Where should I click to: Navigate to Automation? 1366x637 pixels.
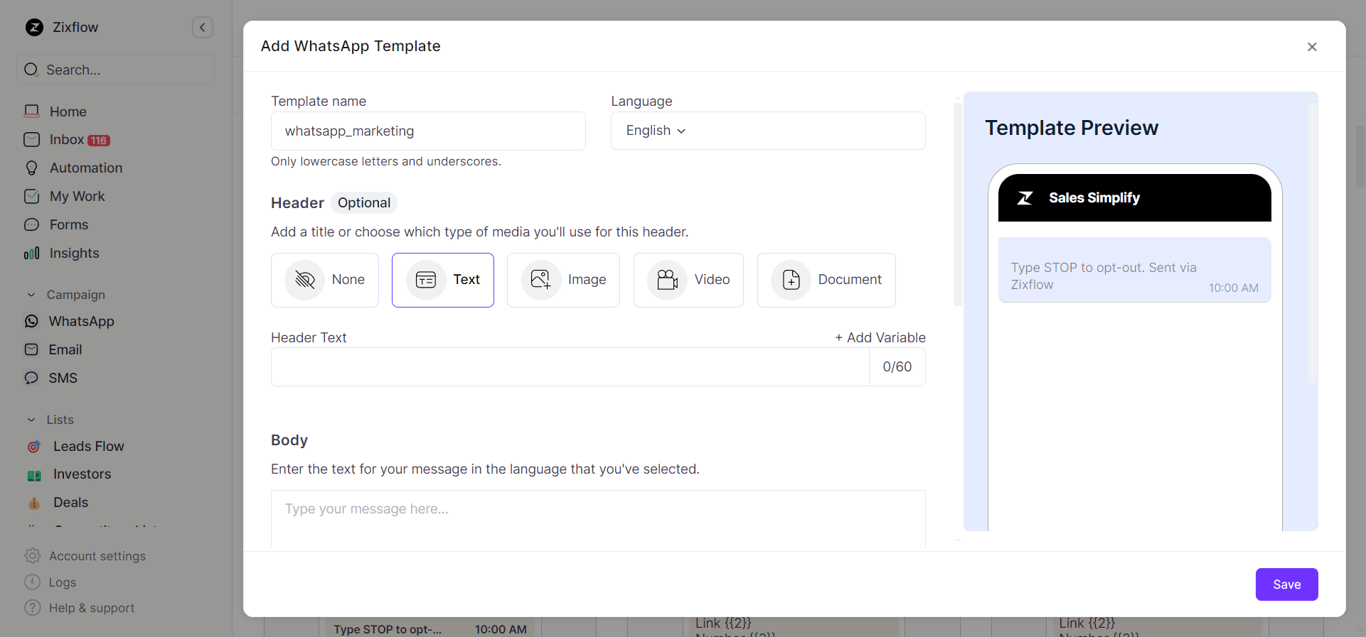click(x=86, y=167)
